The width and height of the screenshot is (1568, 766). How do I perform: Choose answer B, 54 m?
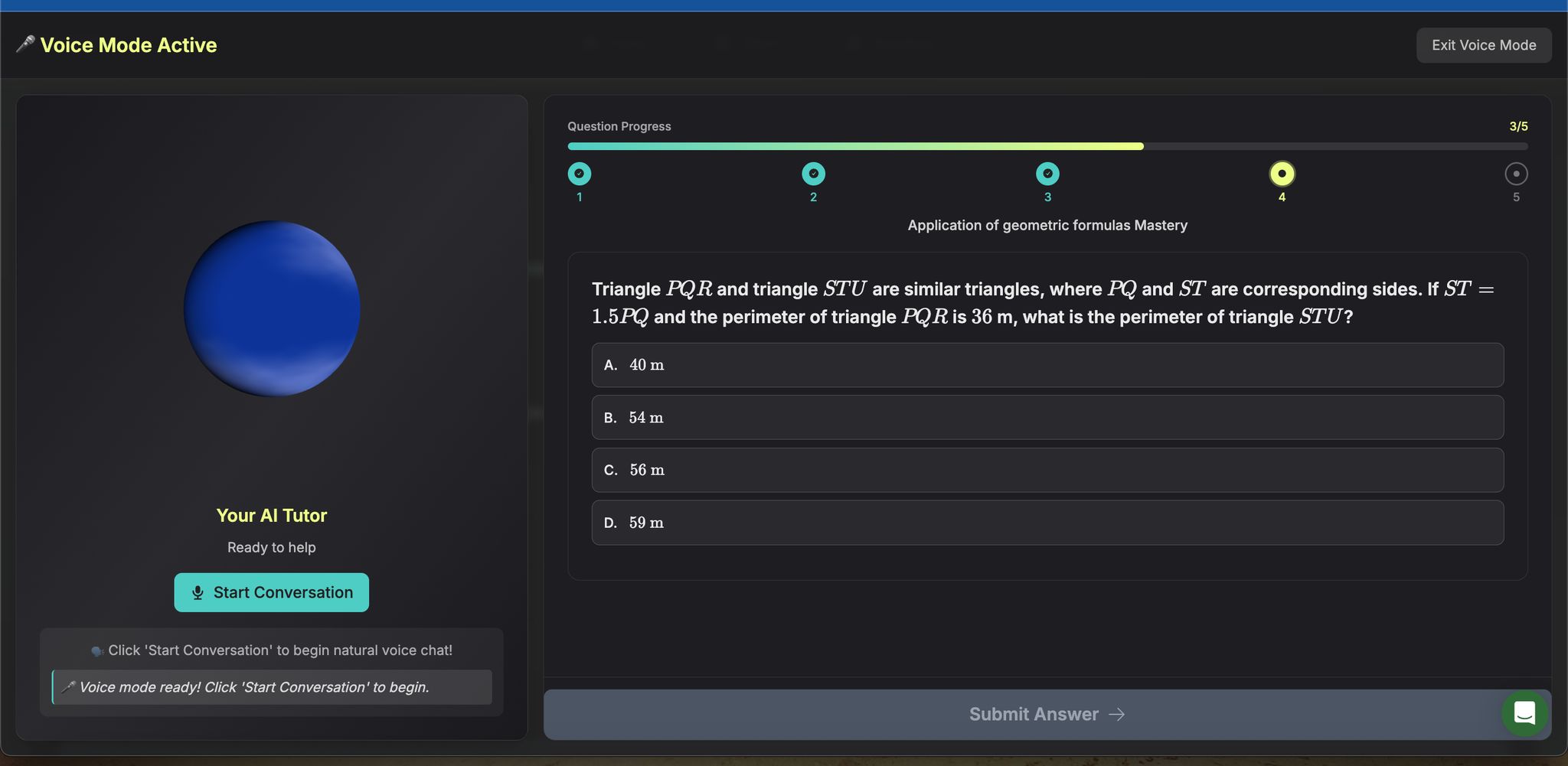[1047, 418]
